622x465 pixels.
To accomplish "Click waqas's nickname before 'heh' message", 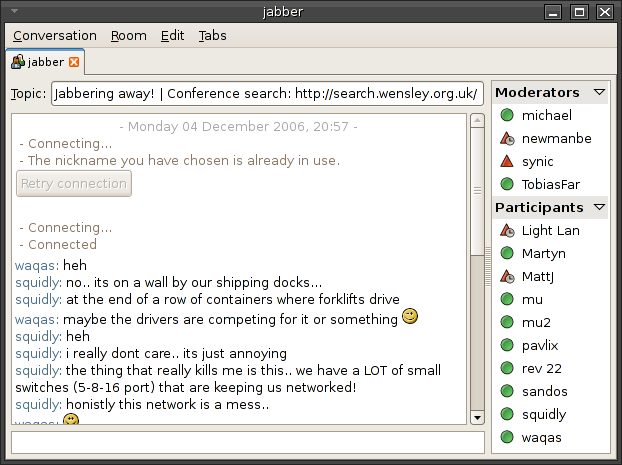I will [37, 265].
